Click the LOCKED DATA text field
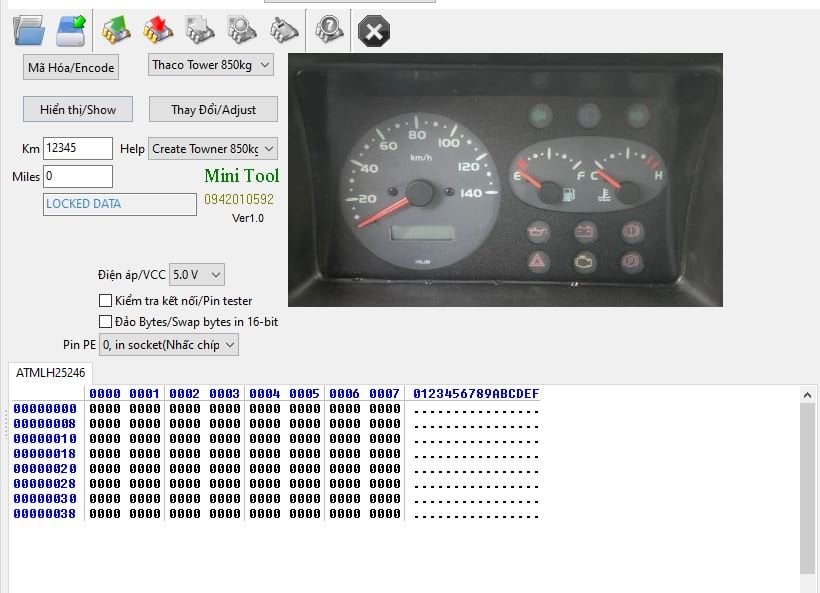This screenshot has width=820, height=593. (120, 204)
